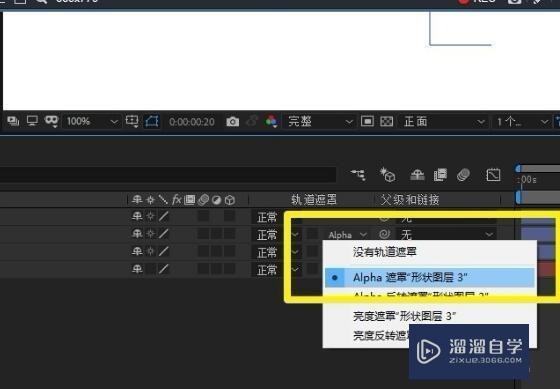This screenshot has width=560, height=389.
Task: Open the 100% magnification dropdown
Action: tap(91, 121)
